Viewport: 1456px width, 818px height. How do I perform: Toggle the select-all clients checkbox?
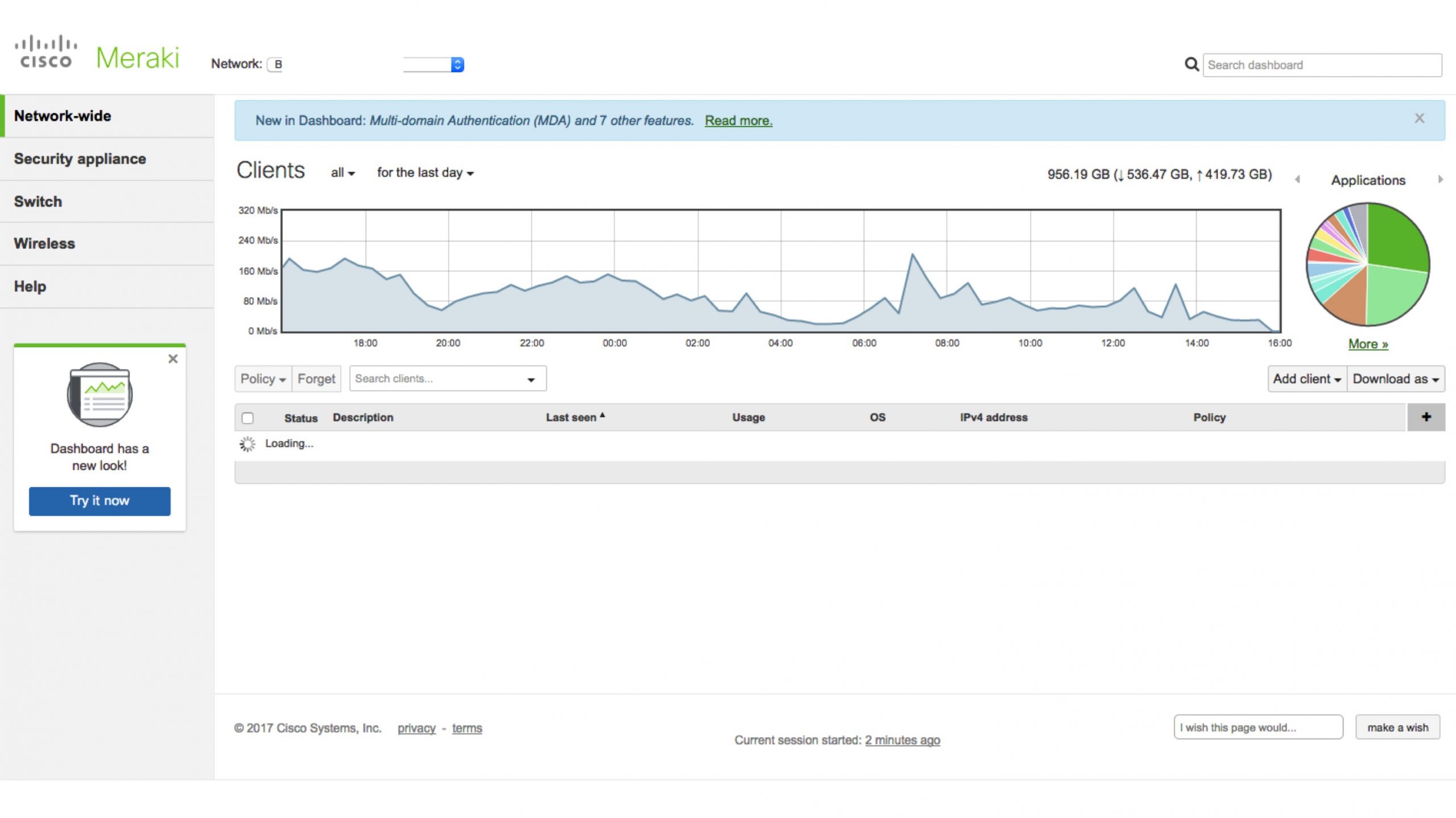click(x=247, y=418)
